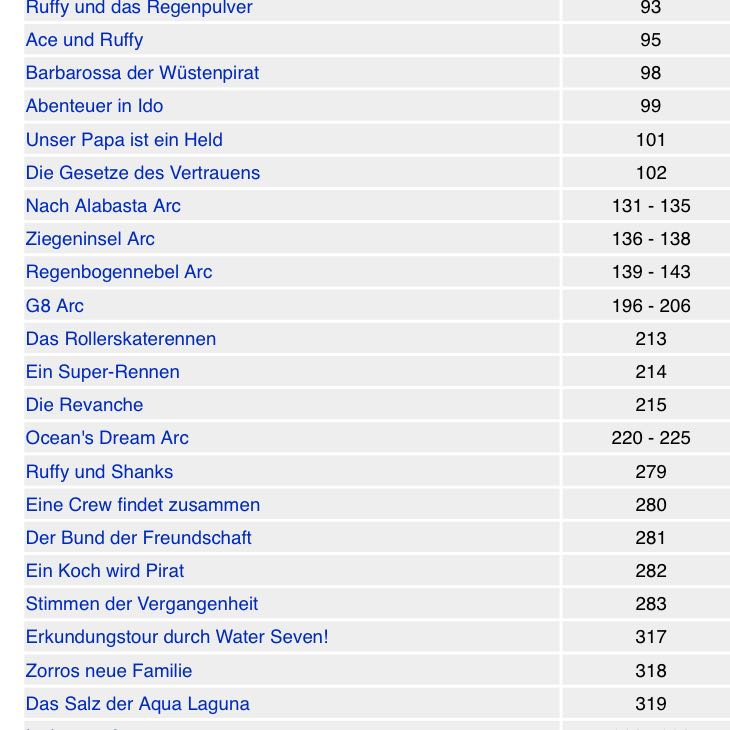Select 'Das Rollerskaterennen' episode link
The width and height of the screenshot is (730, 730).
point(121,339)
